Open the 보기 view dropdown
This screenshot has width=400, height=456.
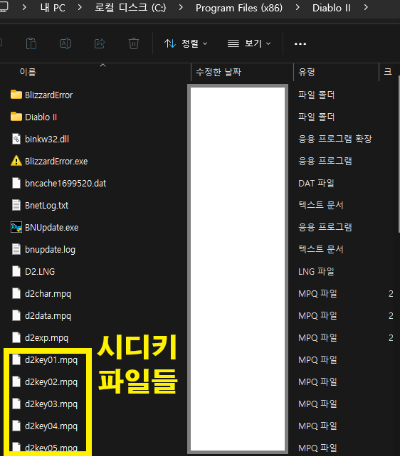[249, 44]
